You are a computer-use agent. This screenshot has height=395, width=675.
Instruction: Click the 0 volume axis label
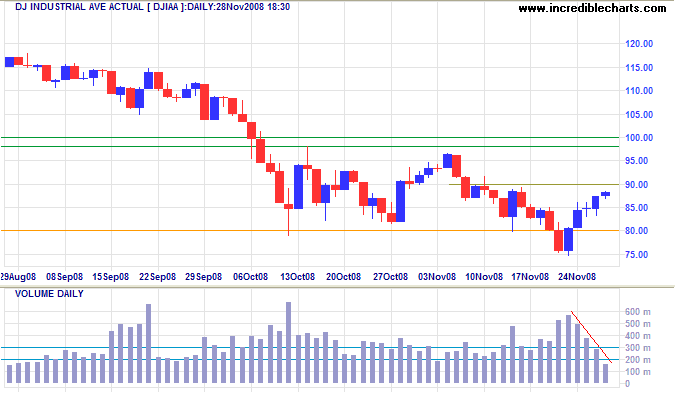pos(628,384)
